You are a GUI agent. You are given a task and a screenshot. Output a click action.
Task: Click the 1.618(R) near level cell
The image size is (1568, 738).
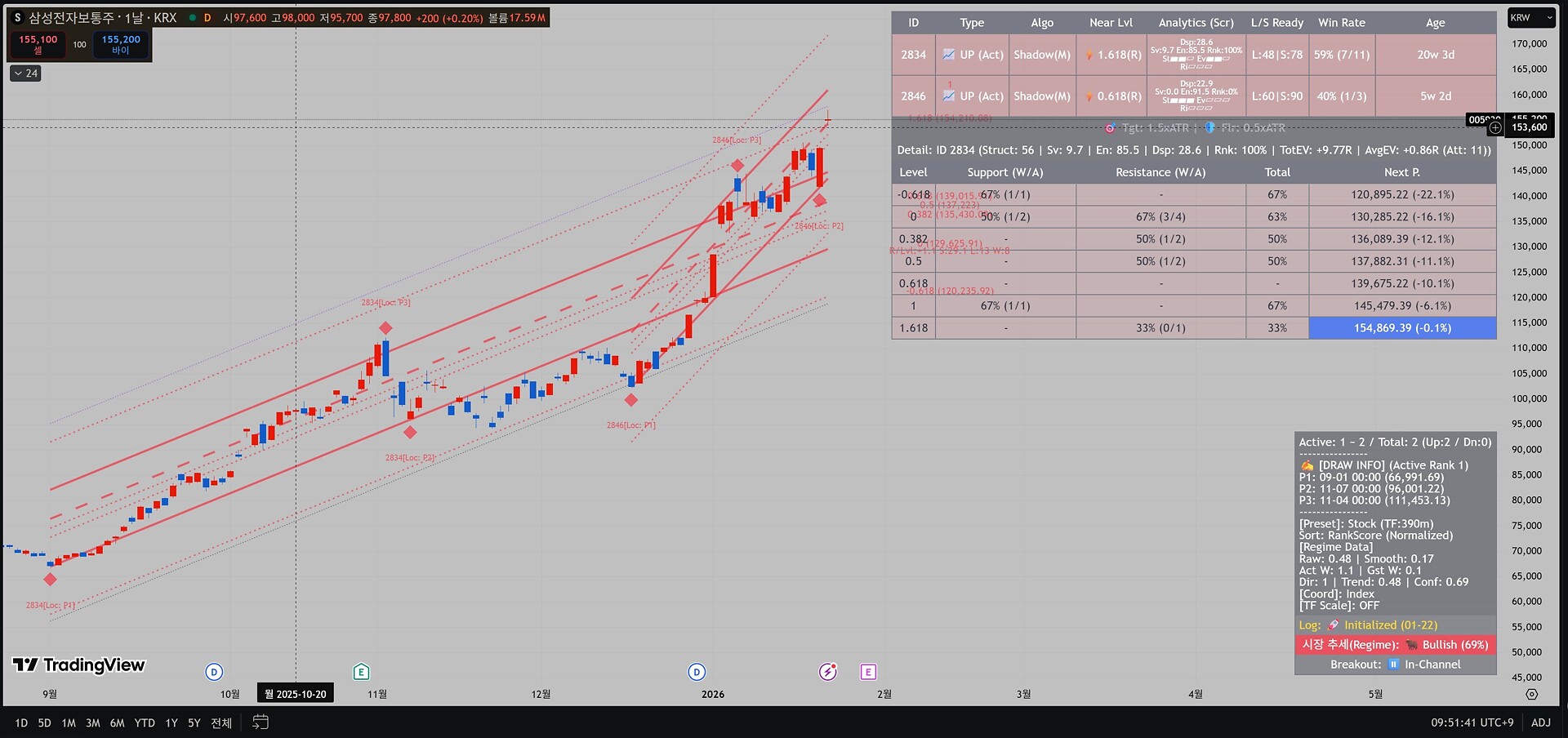1111,55
